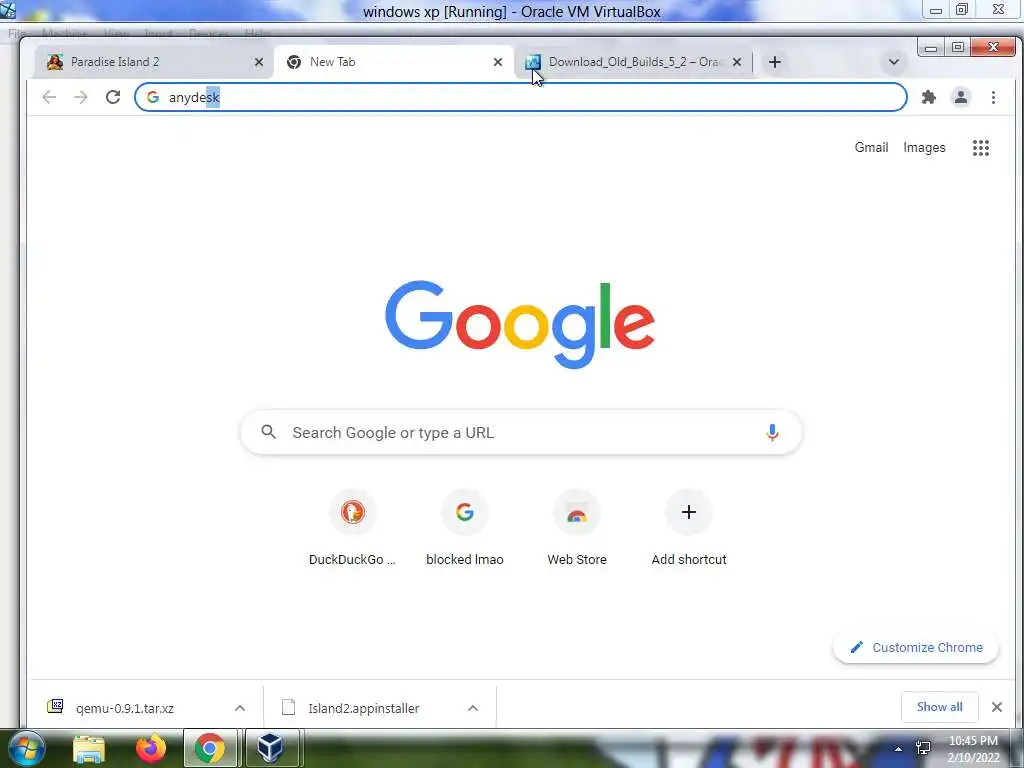Expand options for Island2.appinstaller download
This screenshot has height=768, width=1024.
(473, 708)
